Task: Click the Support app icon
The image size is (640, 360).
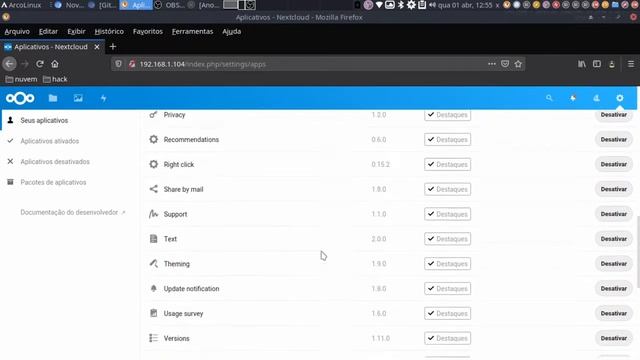Action: pos(153,214)
